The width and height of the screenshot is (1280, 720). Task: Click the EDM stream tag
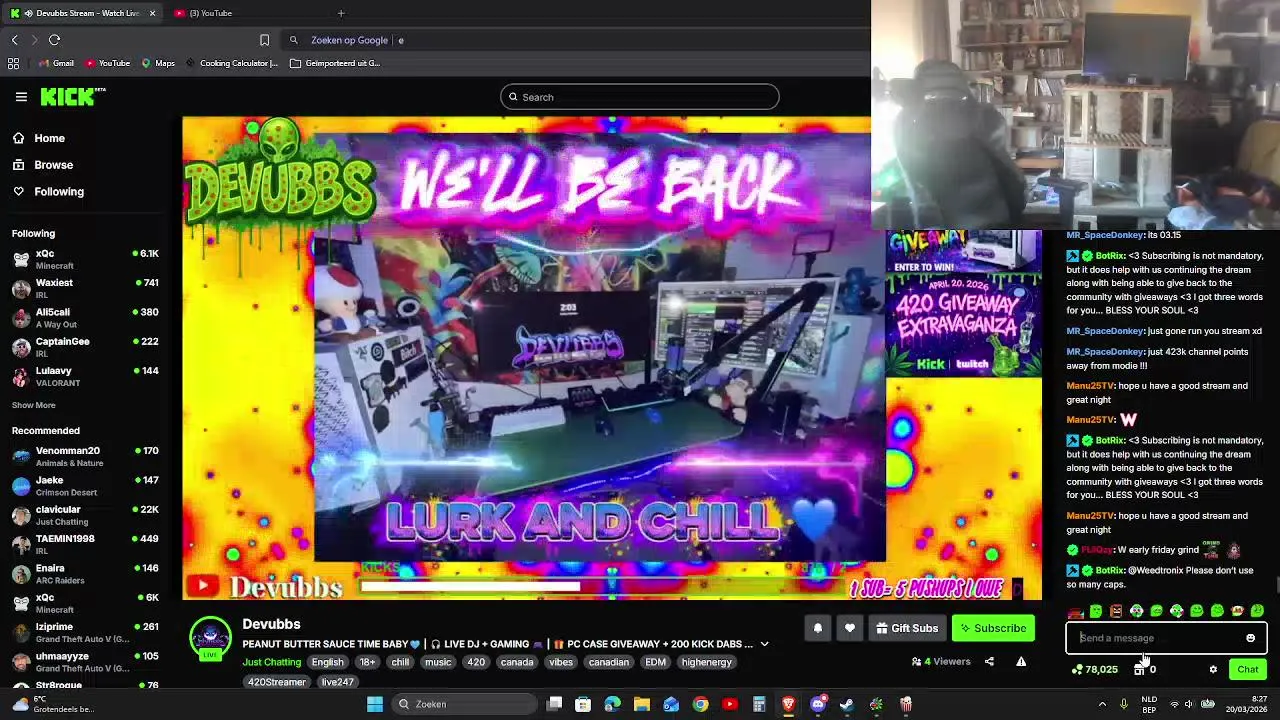point(655,662)
